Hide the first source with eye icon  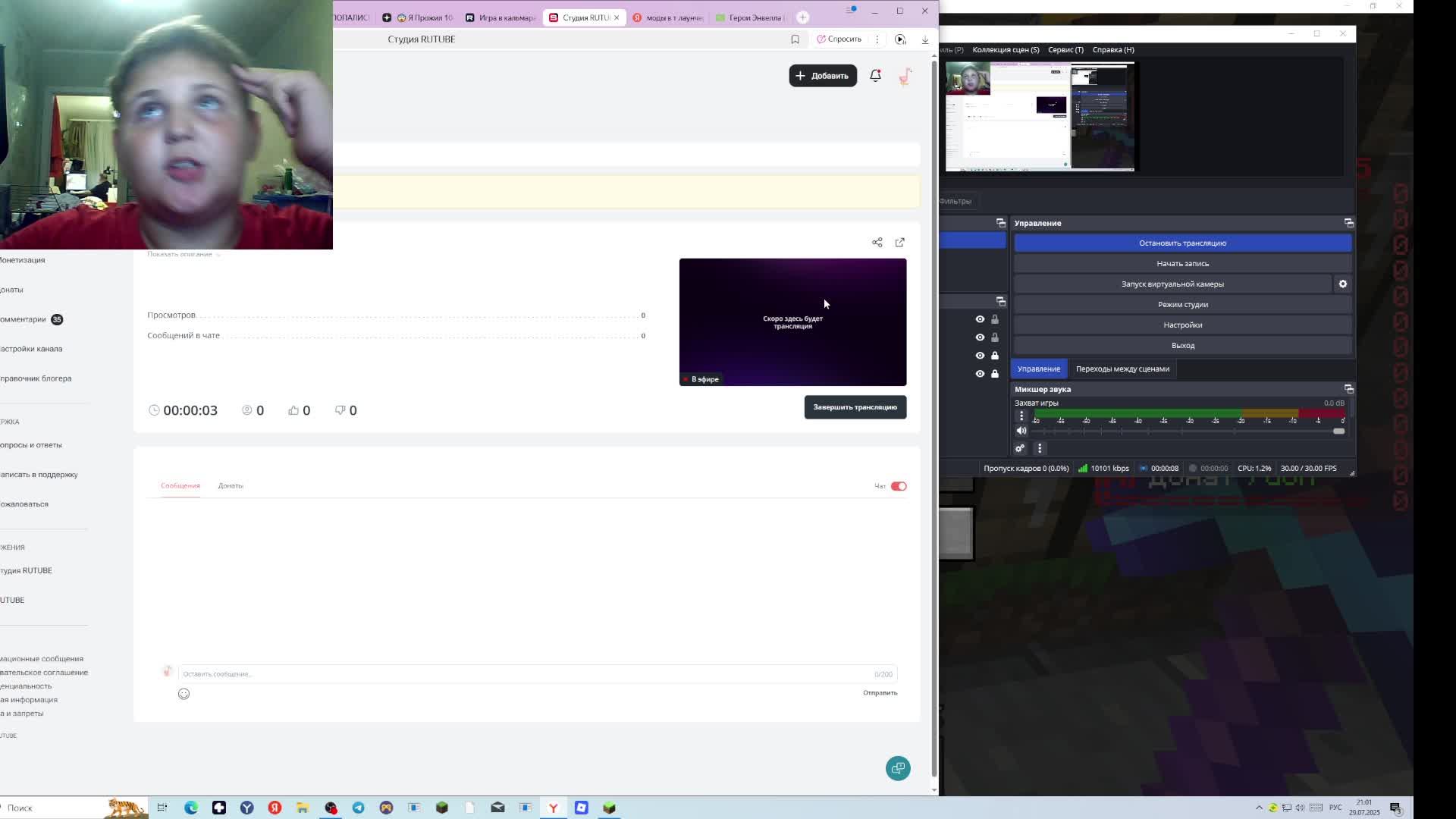pyautogui.click(x=980, y=319)
